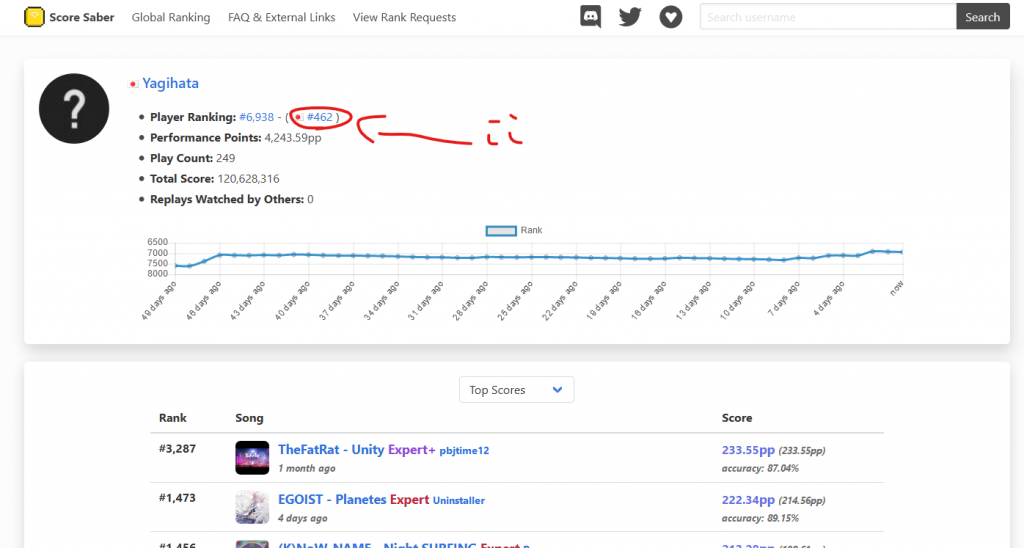The width and height of the screenshot is (1024, 548).
Task: Open mapper Uninstaller link
Action: (x=458, y=500)
